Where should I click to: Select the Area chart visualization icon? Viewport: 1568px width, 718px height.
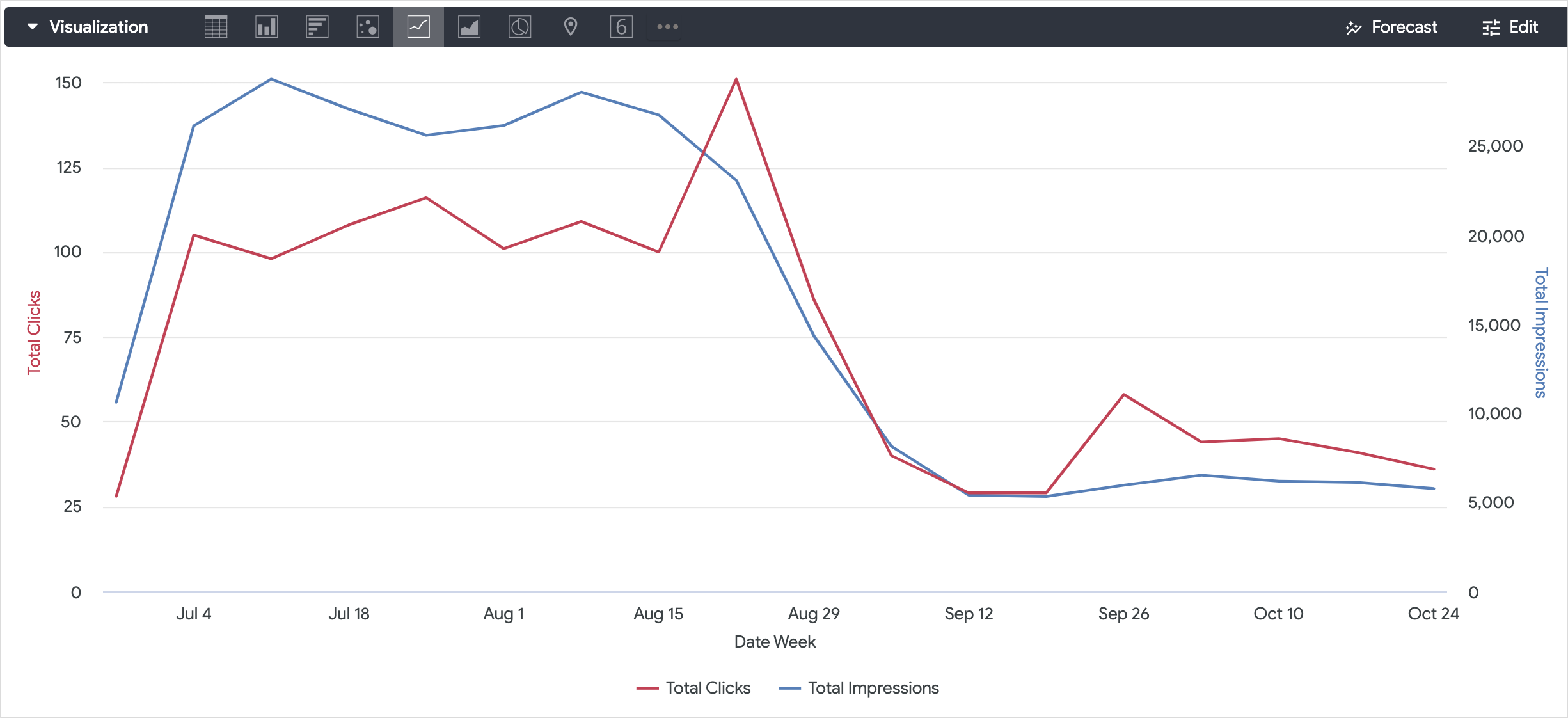click(x=469, y=27)
